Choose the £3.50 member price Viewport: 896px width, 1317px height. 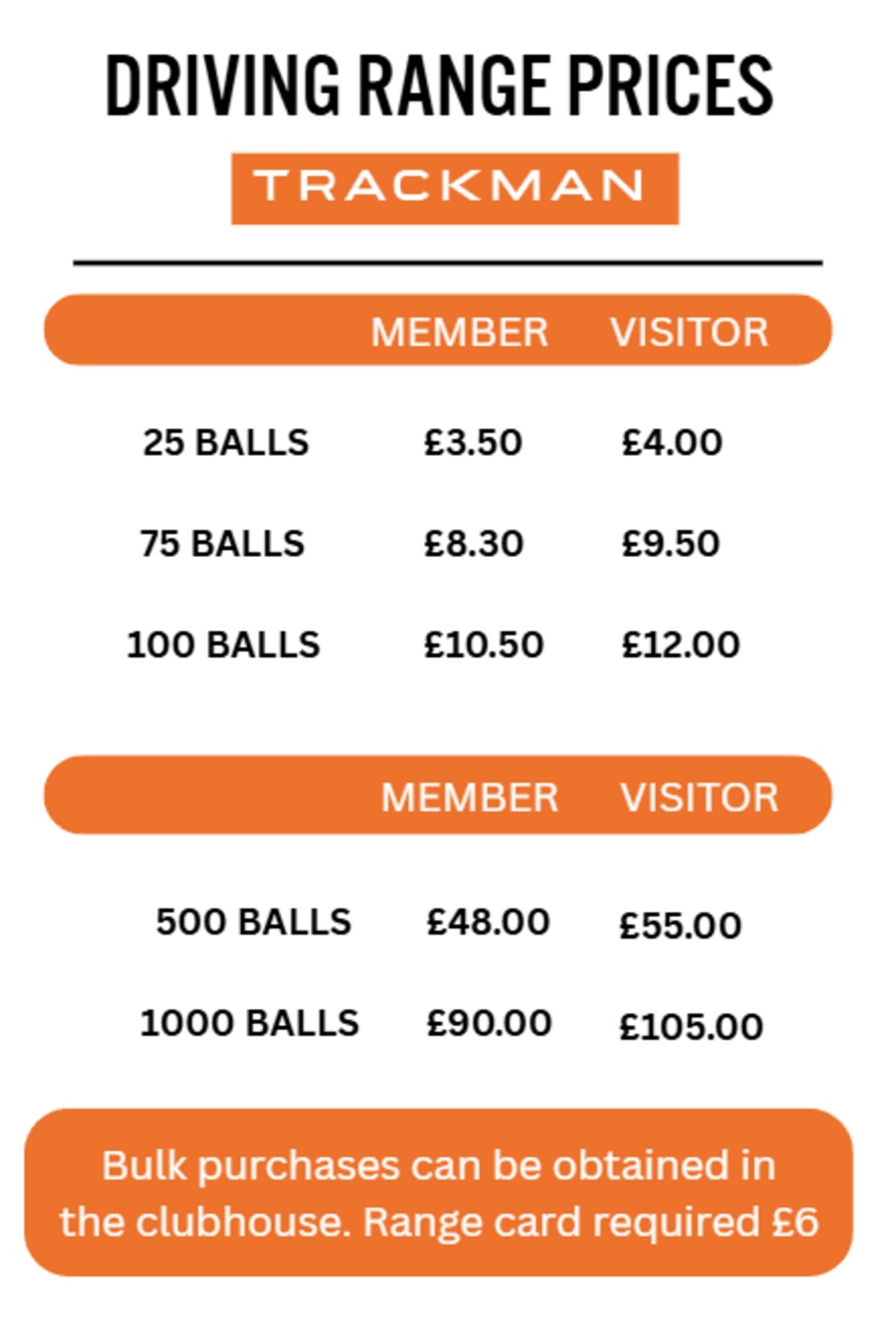tap(473, 442)
